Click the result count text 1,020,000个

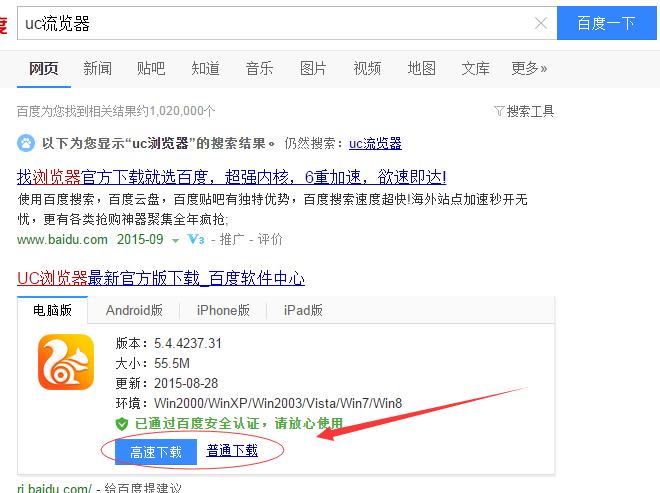point(183,111)
